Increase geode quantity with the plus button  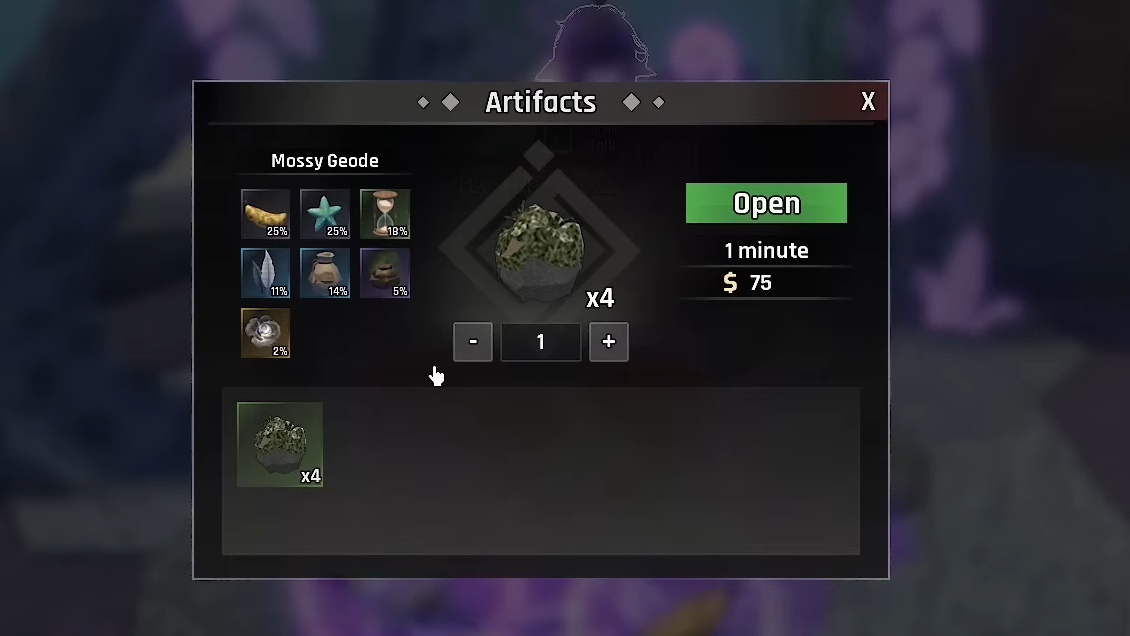[609, 341]
